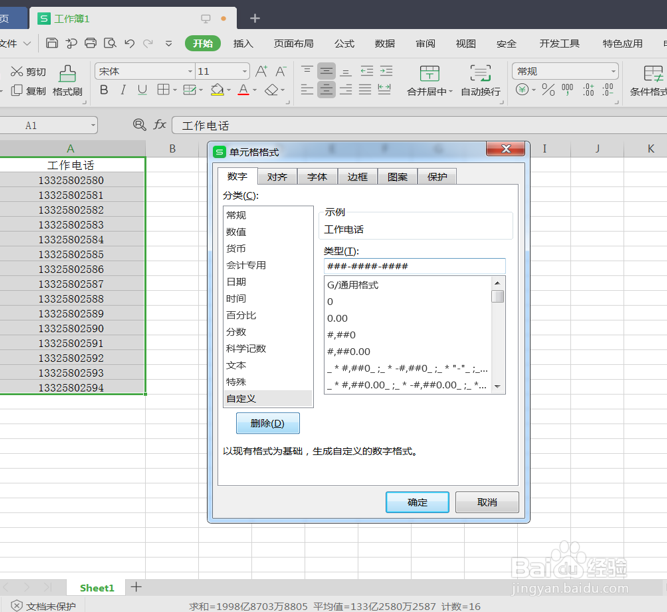Switch to the Formulas (公式) tab
This screenshot has width=667, height=612.
point(344,43)
